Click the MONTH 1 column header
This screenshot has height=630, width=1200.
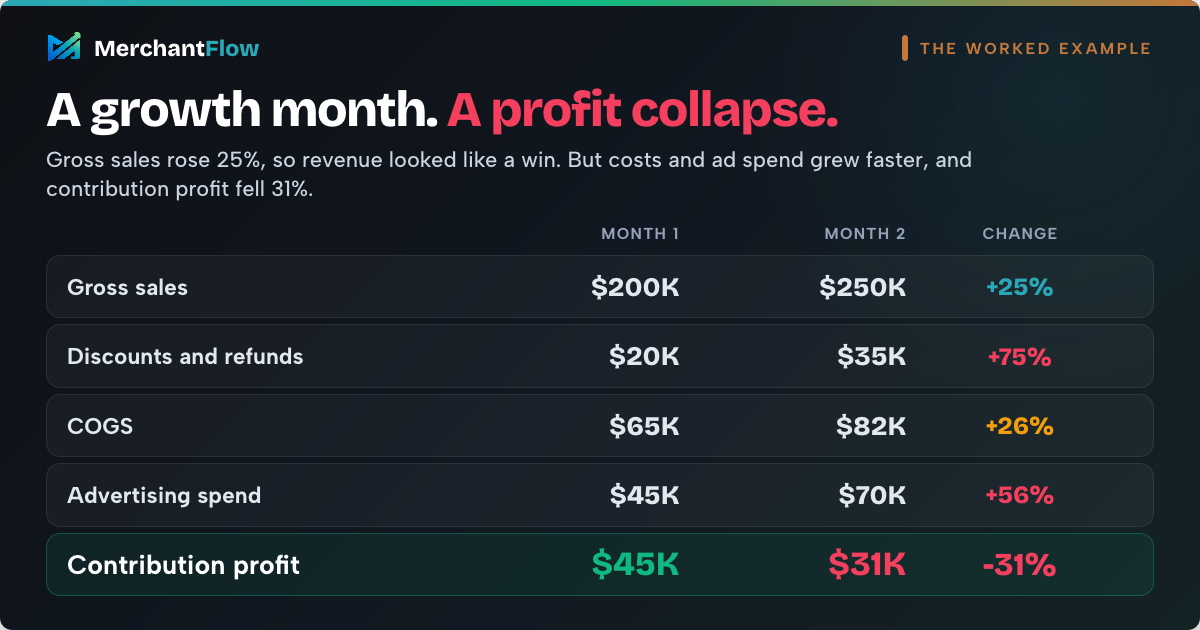click(x=640, y=234)
